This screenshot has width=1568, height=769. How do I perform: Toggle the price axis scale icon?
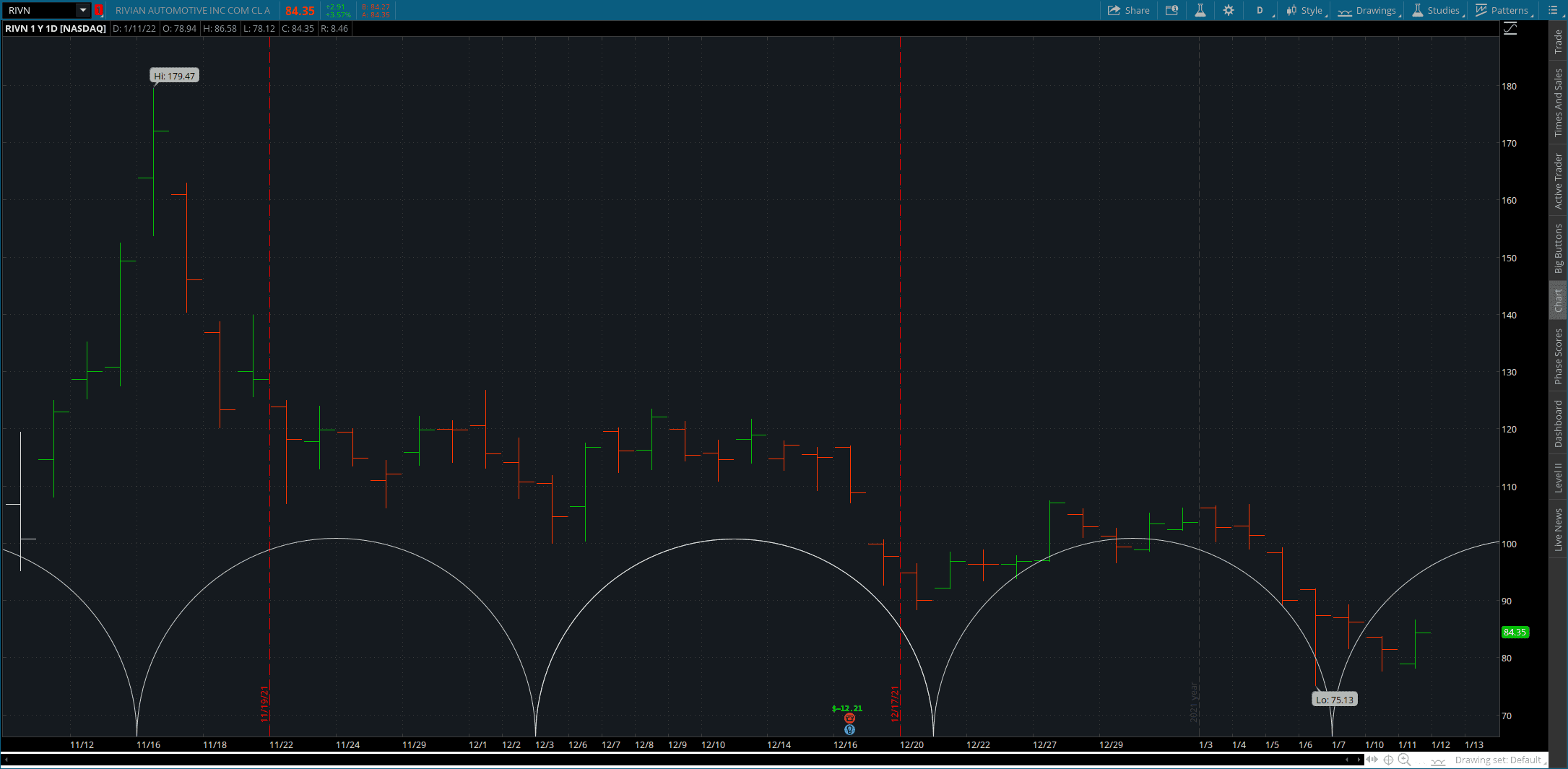[x=1510, y=29]
